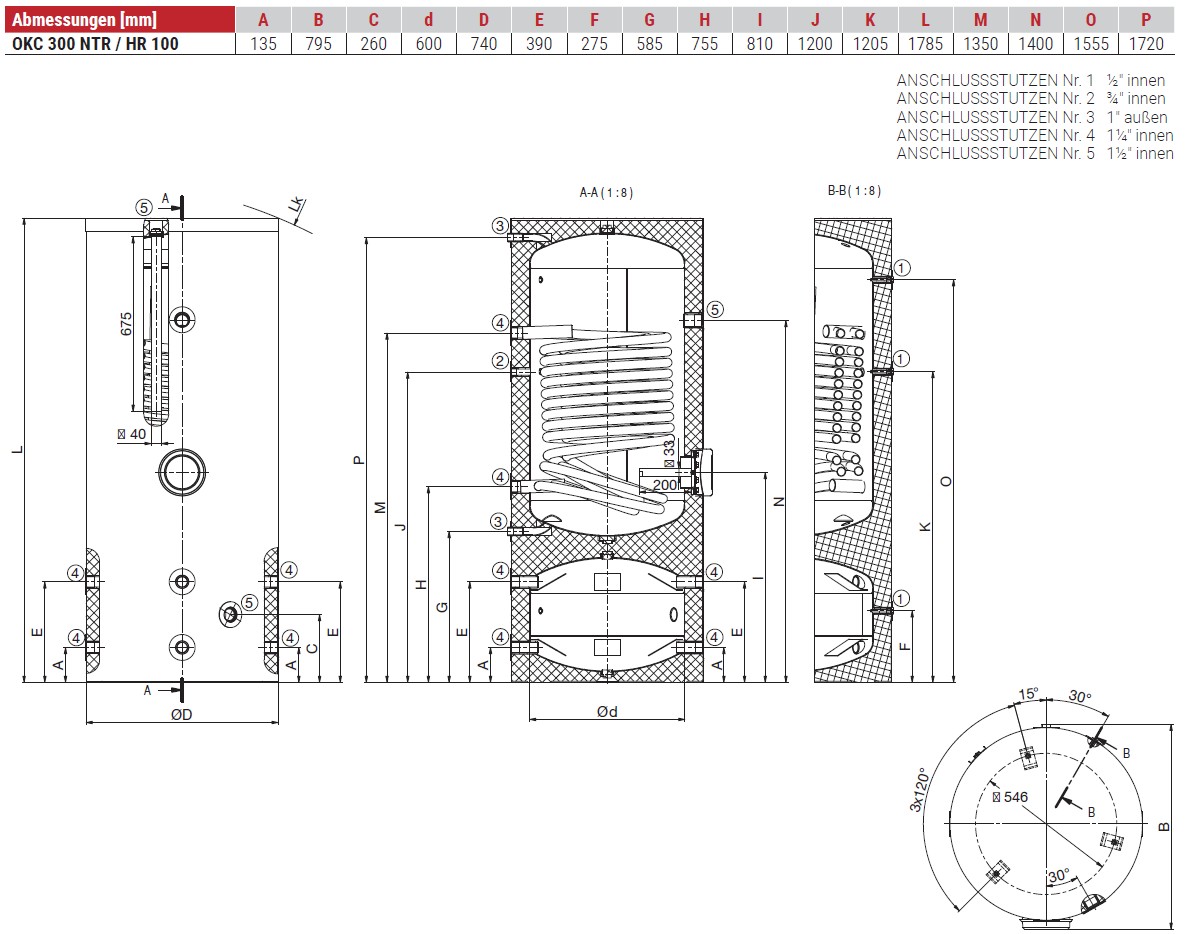Click the table value 810

759,44
